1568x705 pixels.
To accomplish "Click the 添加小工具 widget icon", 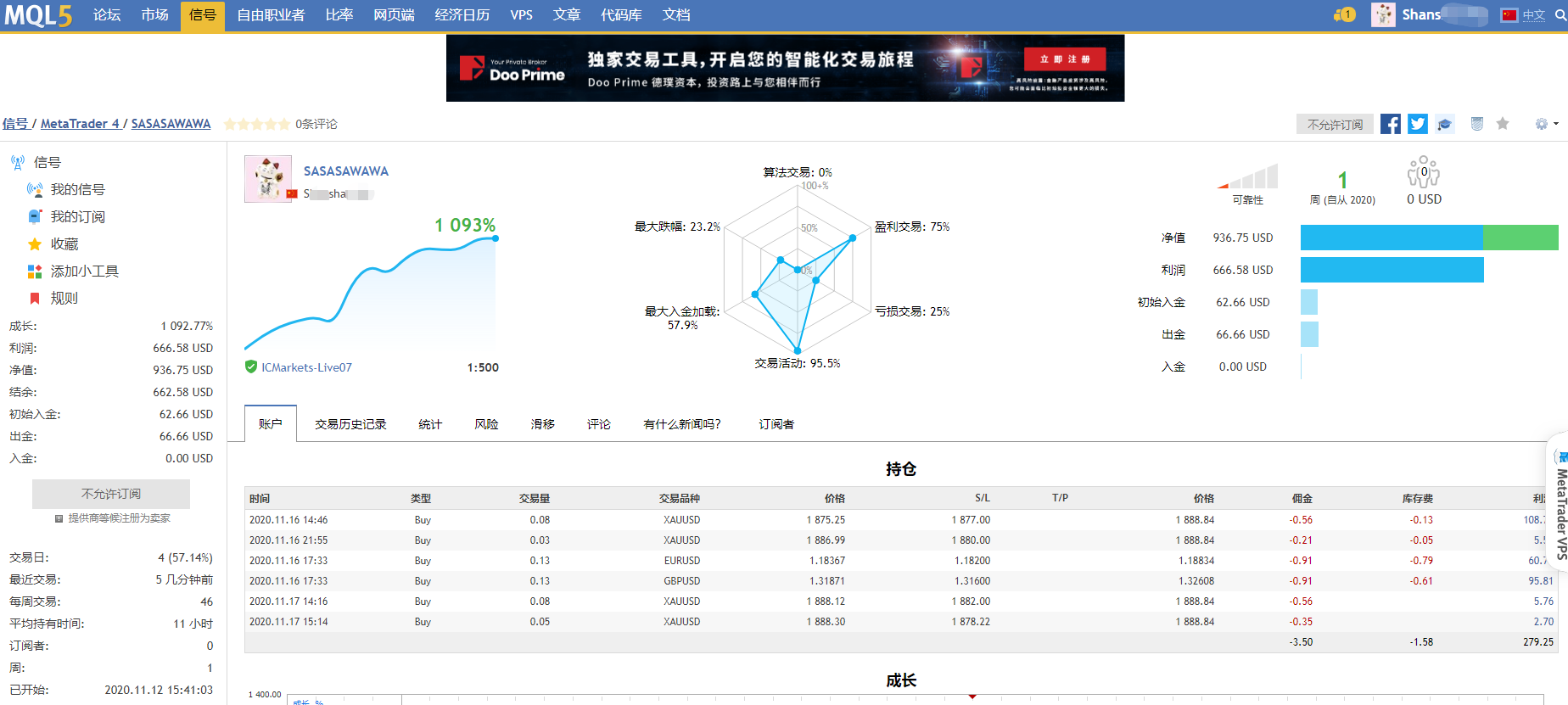I will (x=35, y=271).
